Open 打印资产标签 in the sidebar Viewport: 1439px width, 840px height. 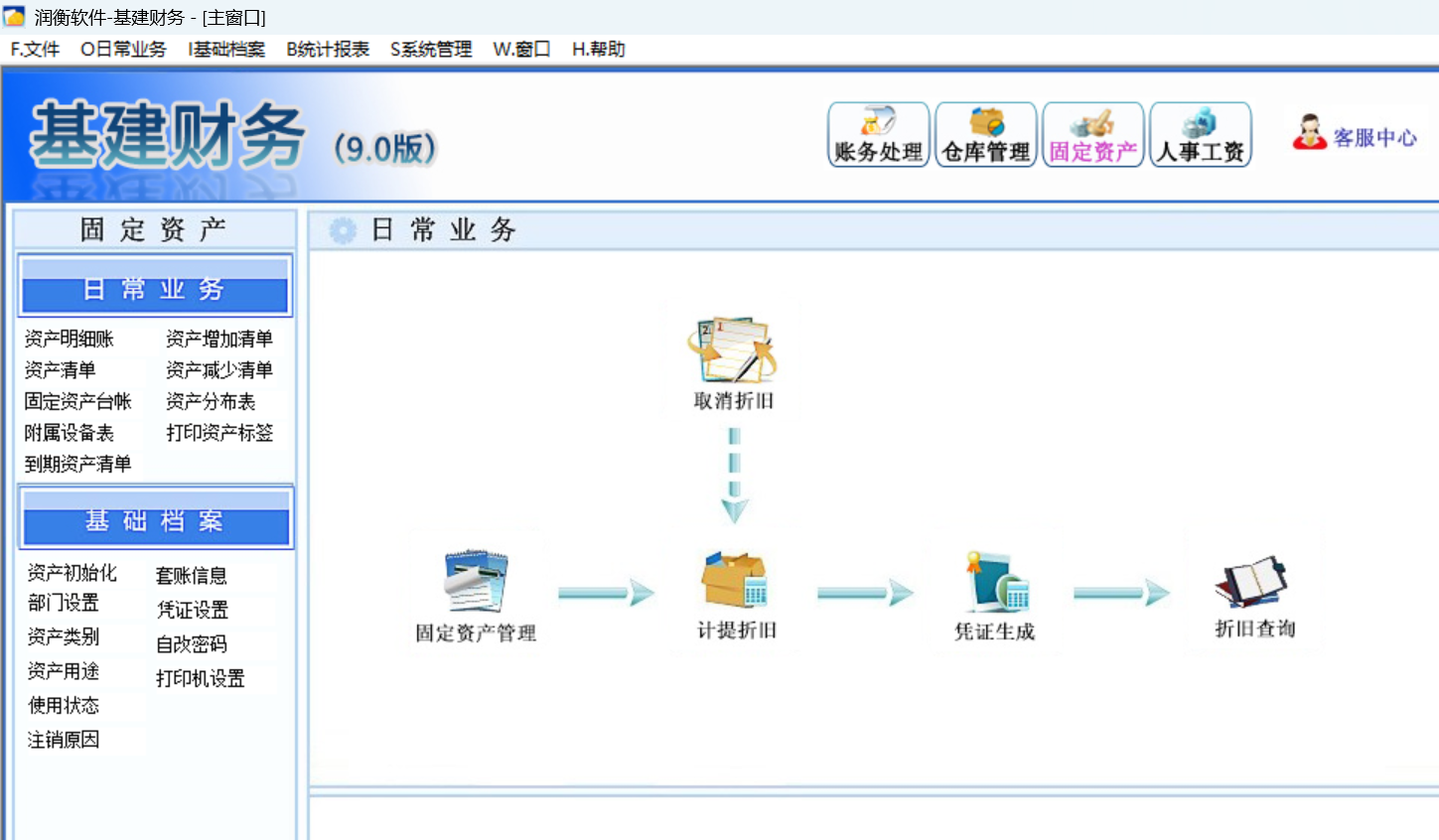click(x=219, y=433)
